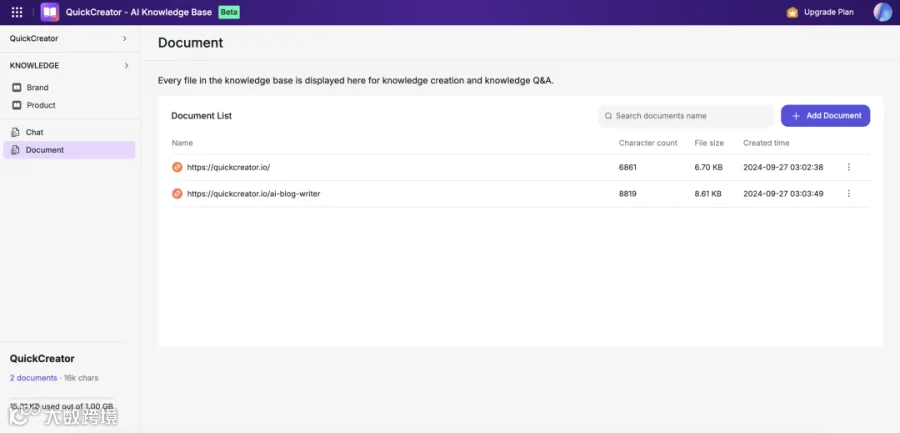Screen dimensions: 900x433
Task: Click the Add Document button
Action: pos(825,115)
